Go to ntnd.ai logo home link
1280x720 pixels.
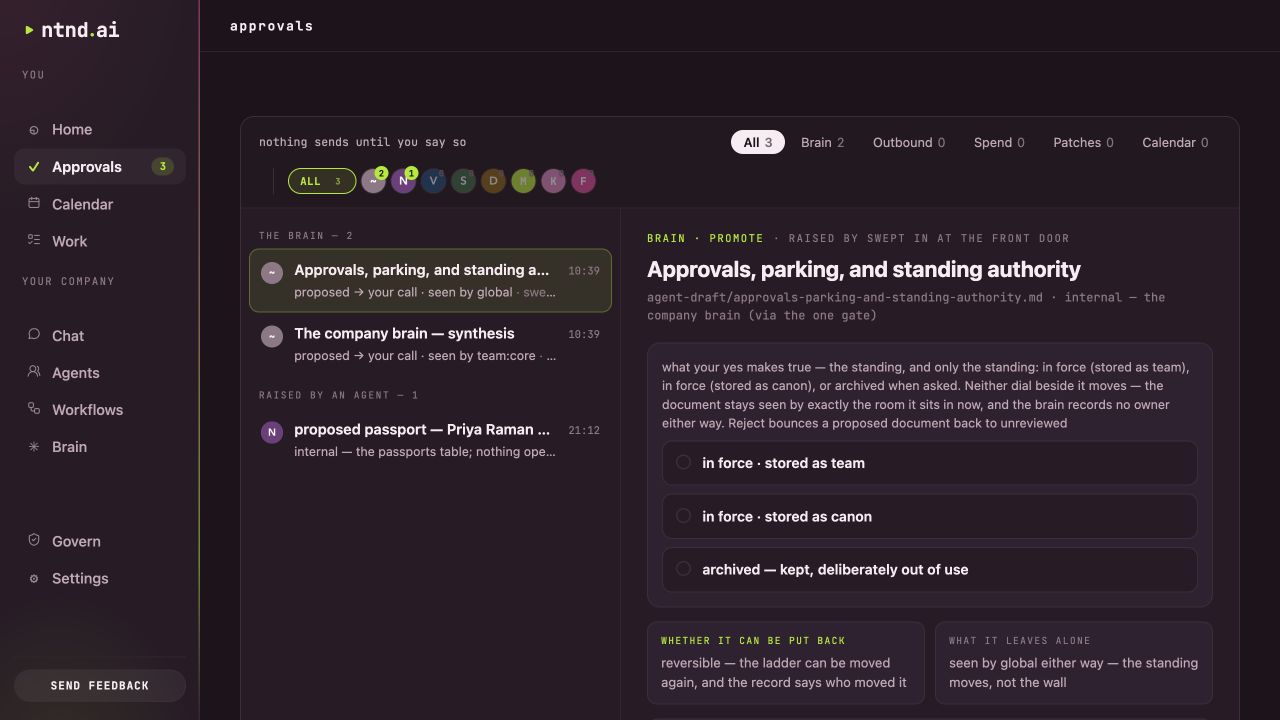click(72, 30)
